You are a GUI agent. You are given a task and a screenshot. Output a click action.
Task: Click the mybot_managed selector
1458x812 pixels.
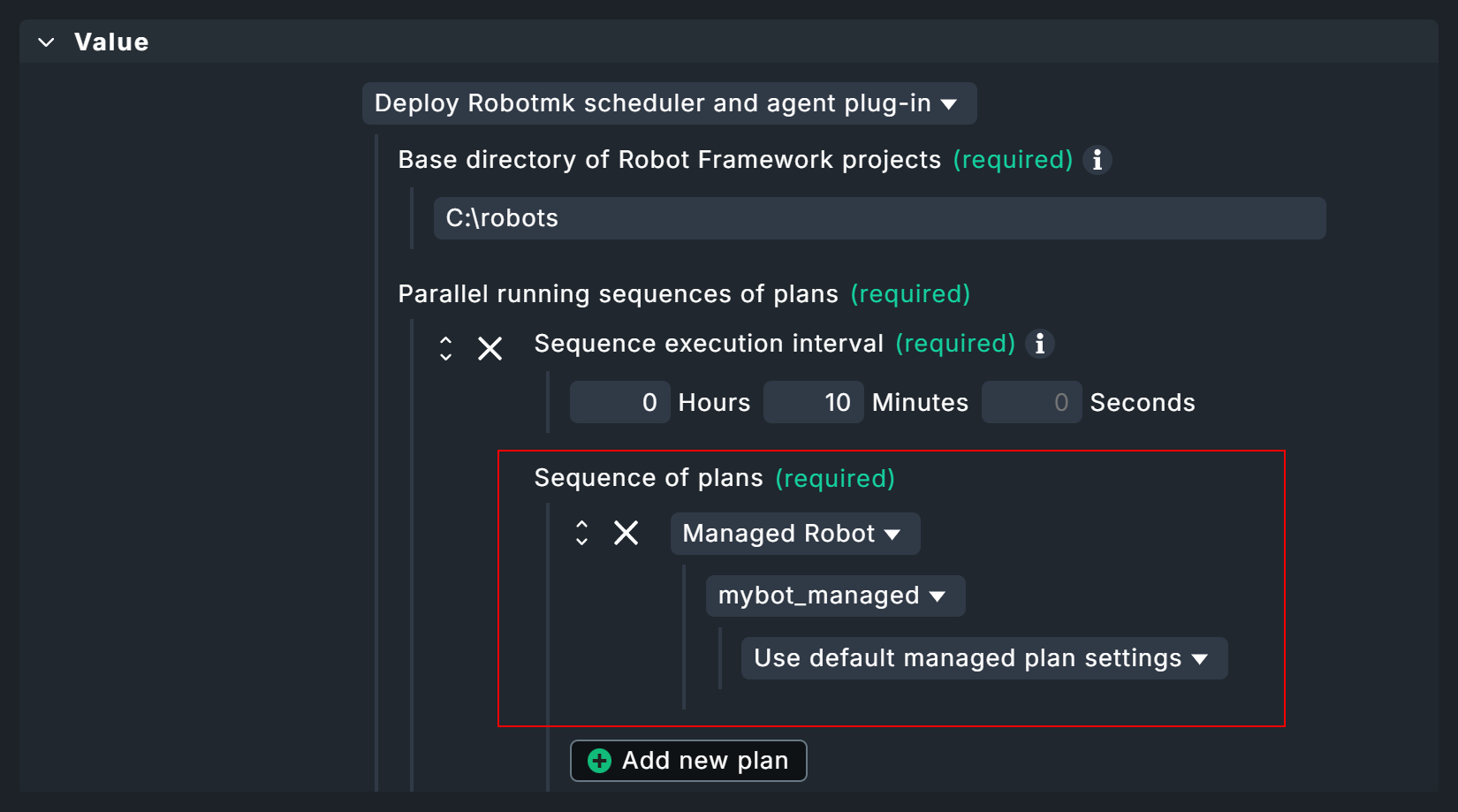[834, 596]
